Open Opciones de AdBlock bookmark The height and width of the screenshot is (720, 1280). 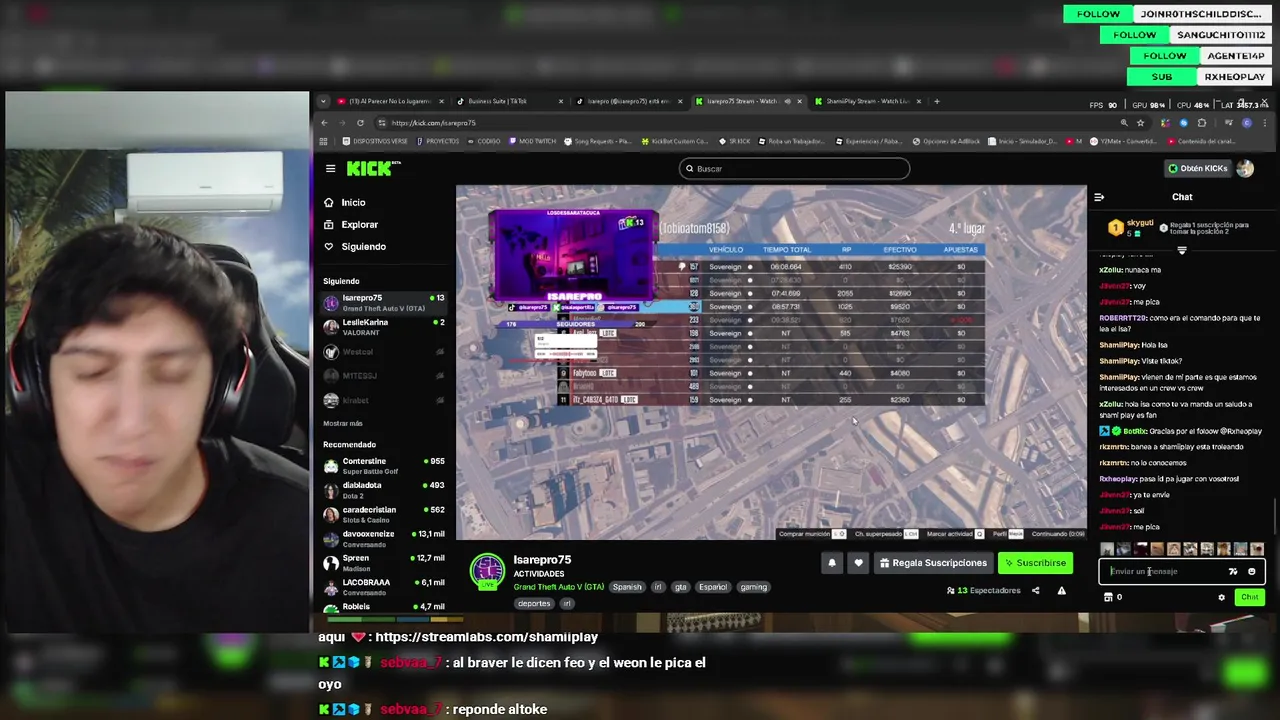click(x=948, y=141)
